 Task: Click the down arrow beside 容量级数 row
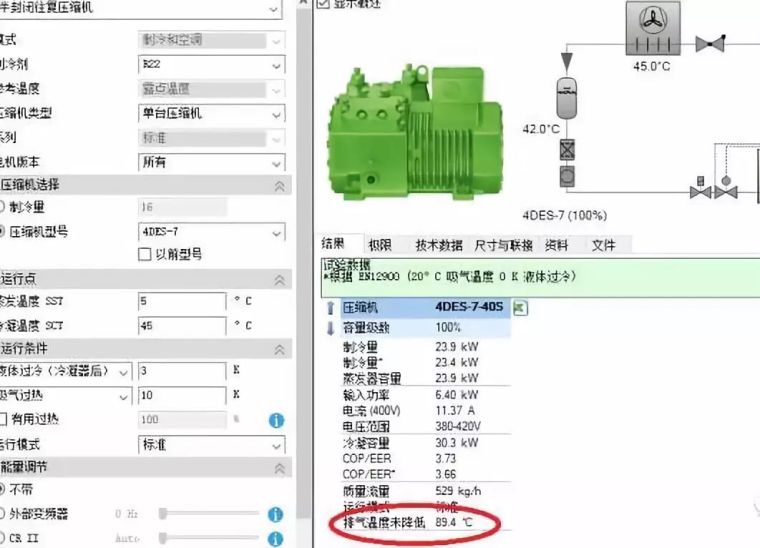click(x=330, y=328)
